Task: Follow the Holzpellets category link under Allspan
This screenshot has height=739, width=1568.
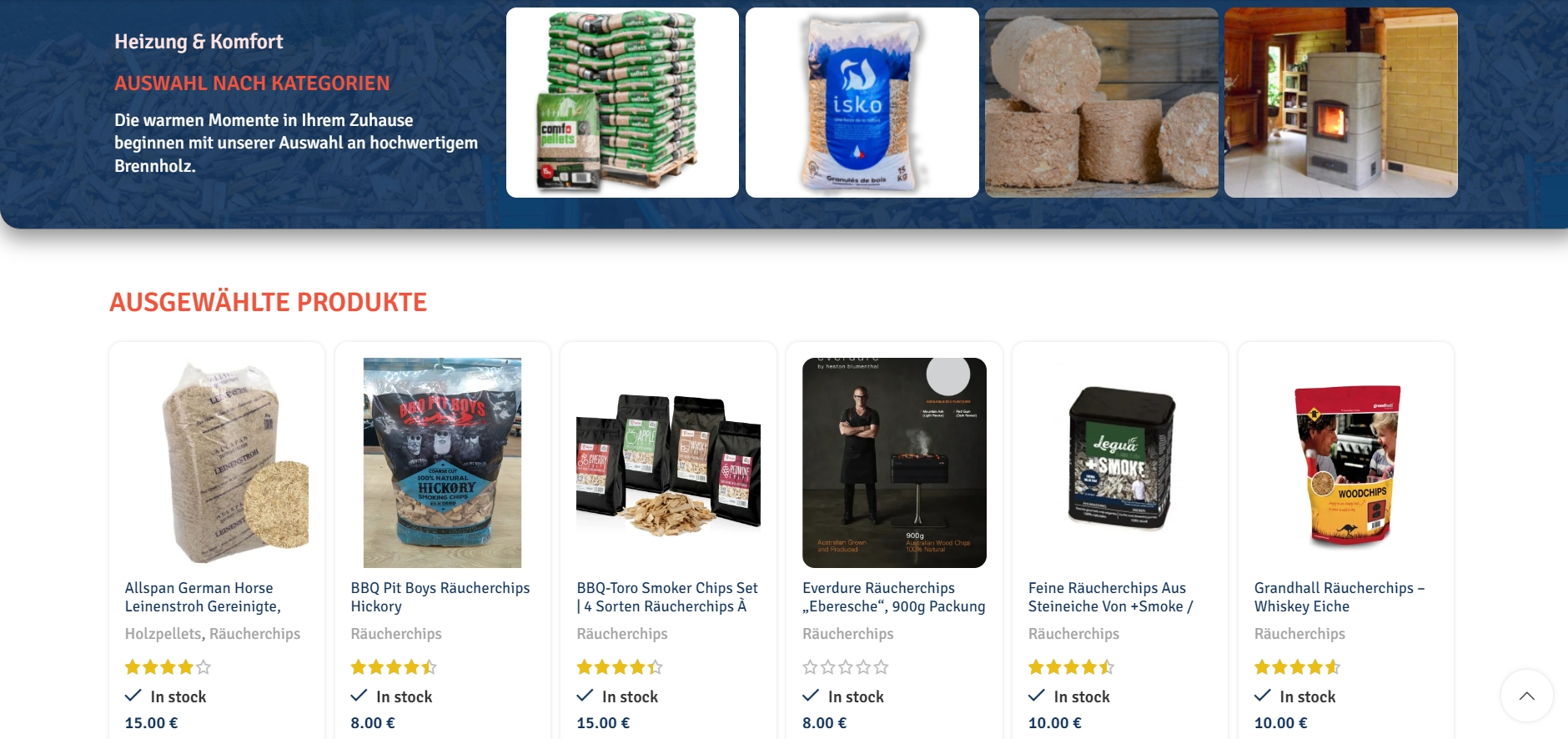Action: 163,634
